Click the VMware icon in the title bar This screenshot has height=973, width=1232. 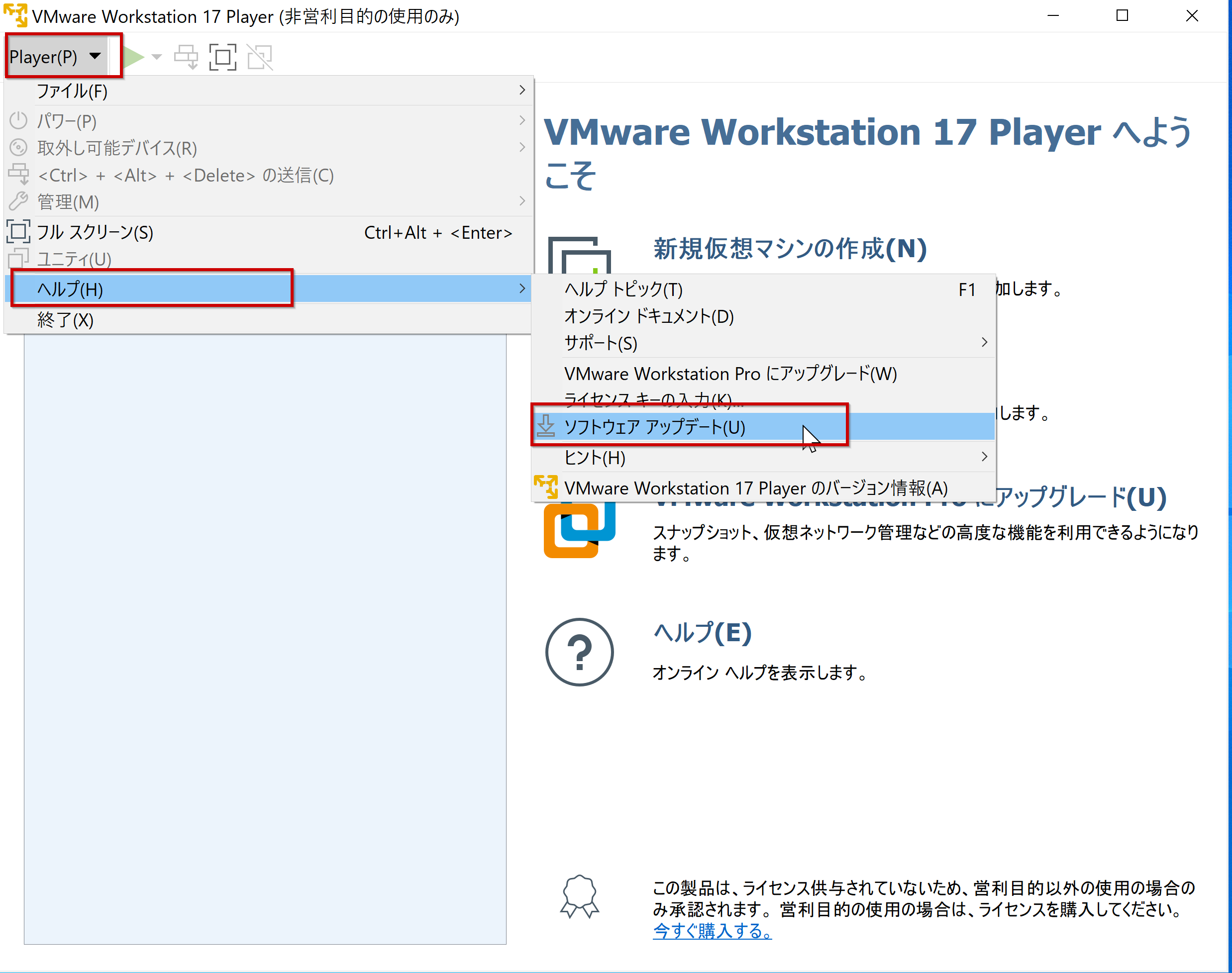pyautogui.click(x=15, y=15)
